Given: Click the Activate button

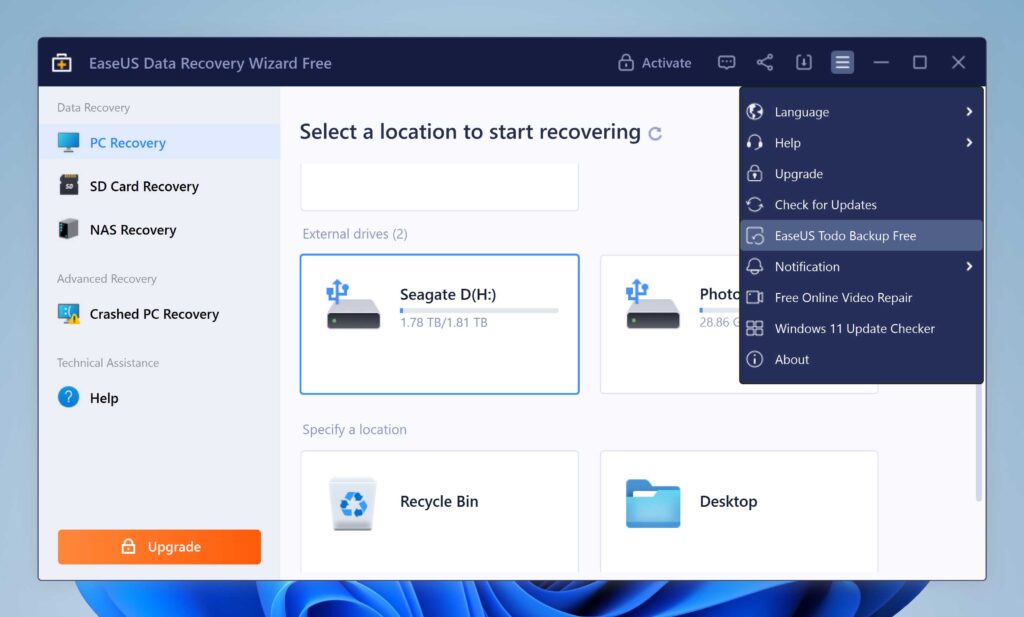Looking at the screenshot, I should coord(655,62).
